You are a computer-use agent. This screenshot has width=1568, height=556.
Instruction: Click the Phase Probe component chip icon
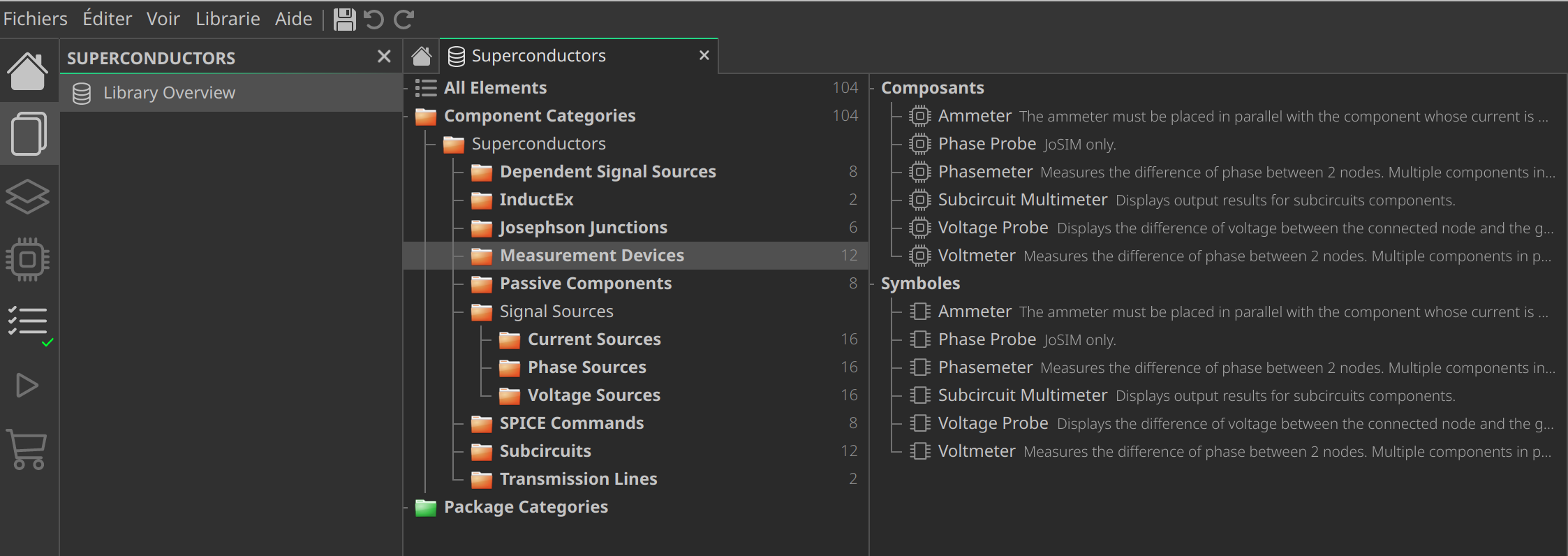[x=920, y=144]
